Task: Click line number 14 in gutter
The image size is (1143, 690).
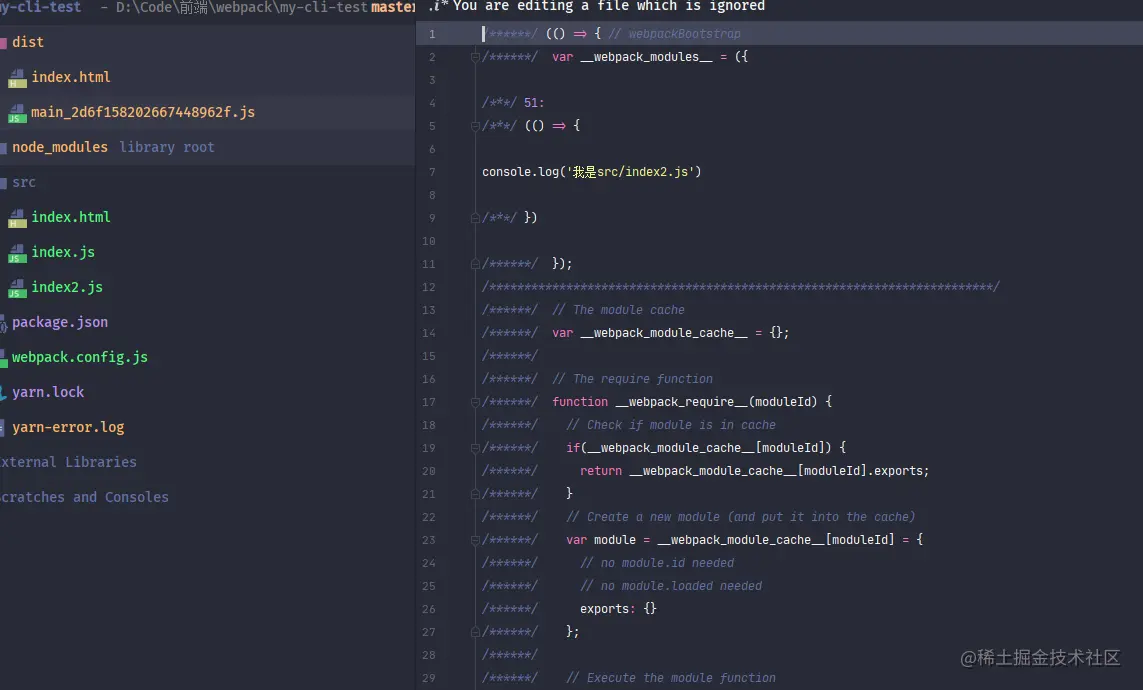Action: click(x=429, y=333)
